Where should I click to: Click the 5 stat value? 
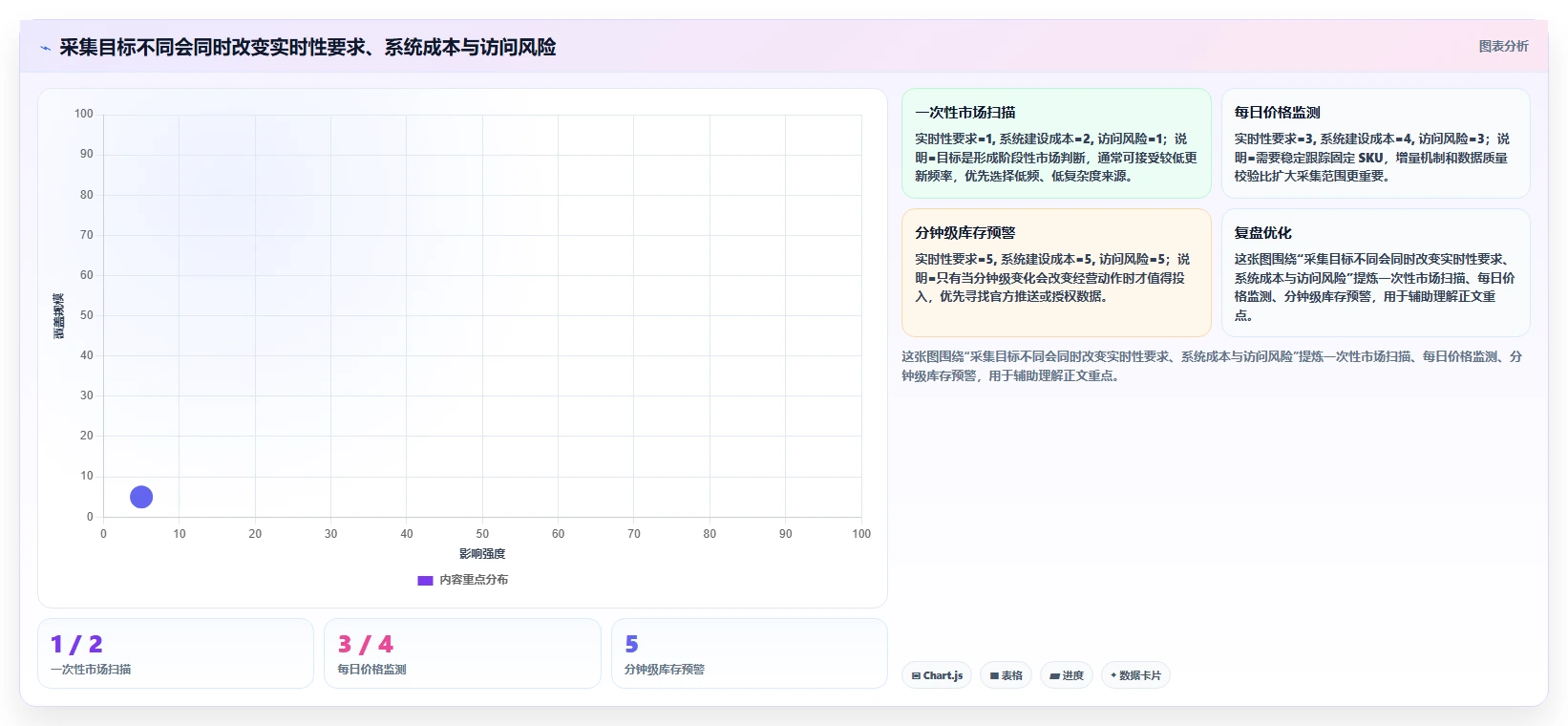point(631,645)
